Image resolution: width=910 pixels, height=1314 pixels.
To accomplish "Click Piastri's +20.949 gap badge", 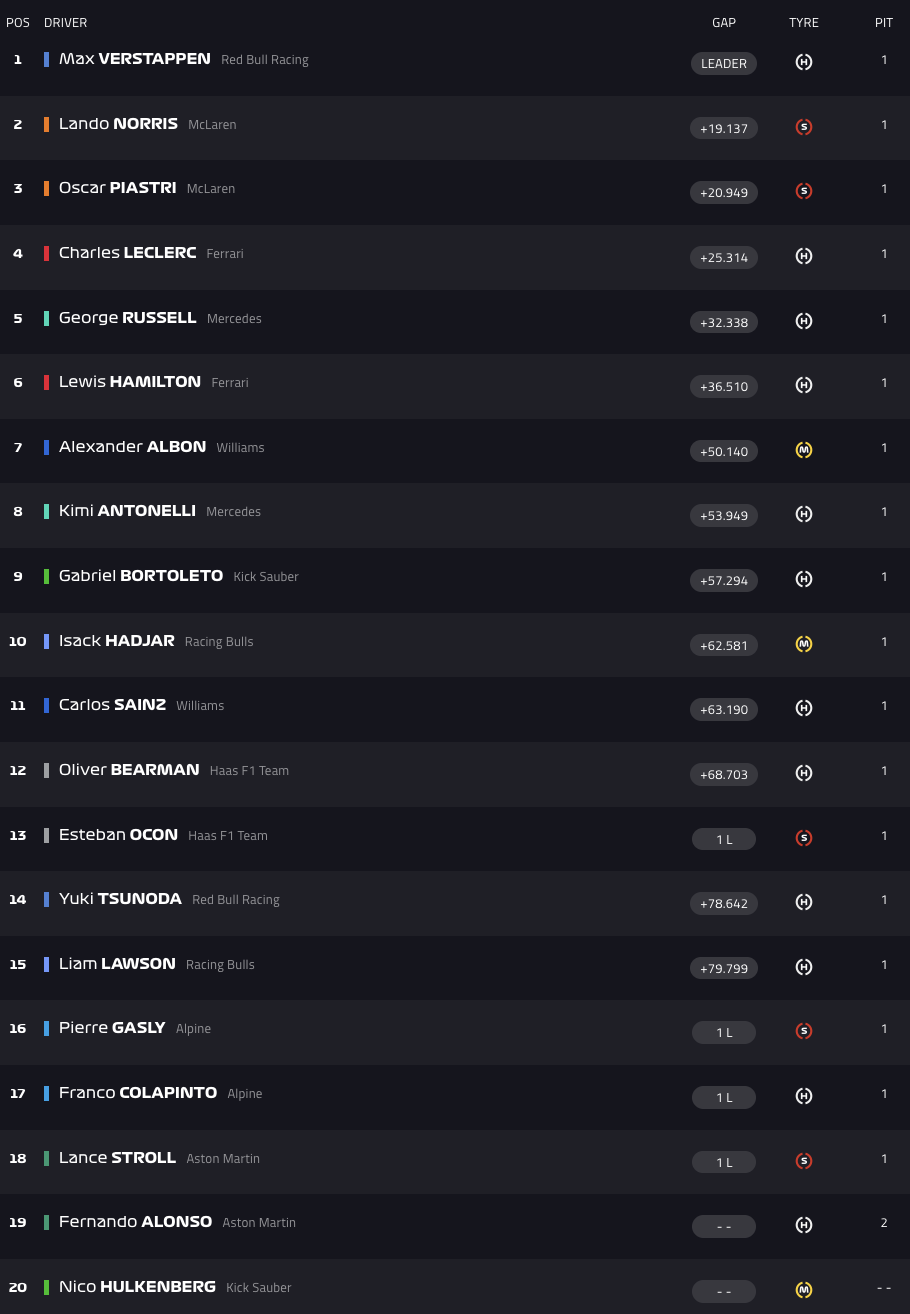I will 724,192.
